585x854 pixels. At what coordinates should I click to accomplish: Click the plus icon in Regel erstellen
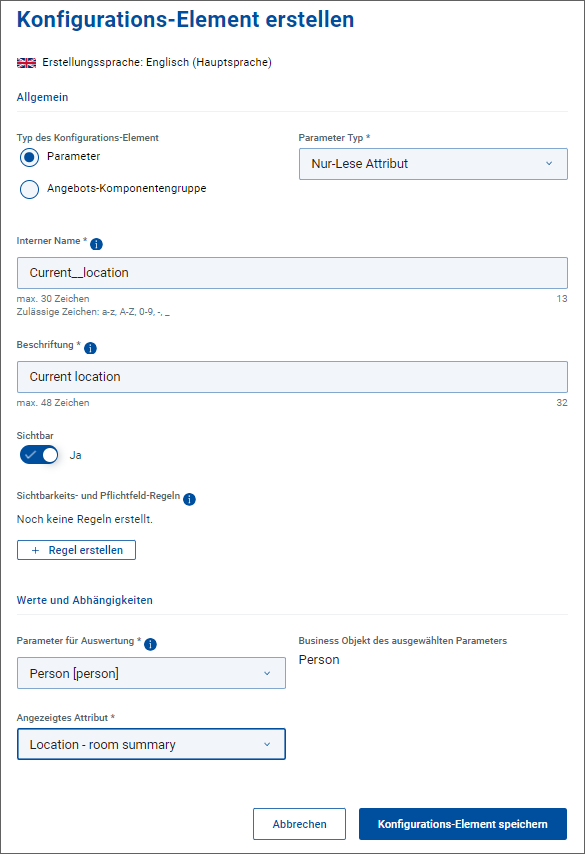35,550
